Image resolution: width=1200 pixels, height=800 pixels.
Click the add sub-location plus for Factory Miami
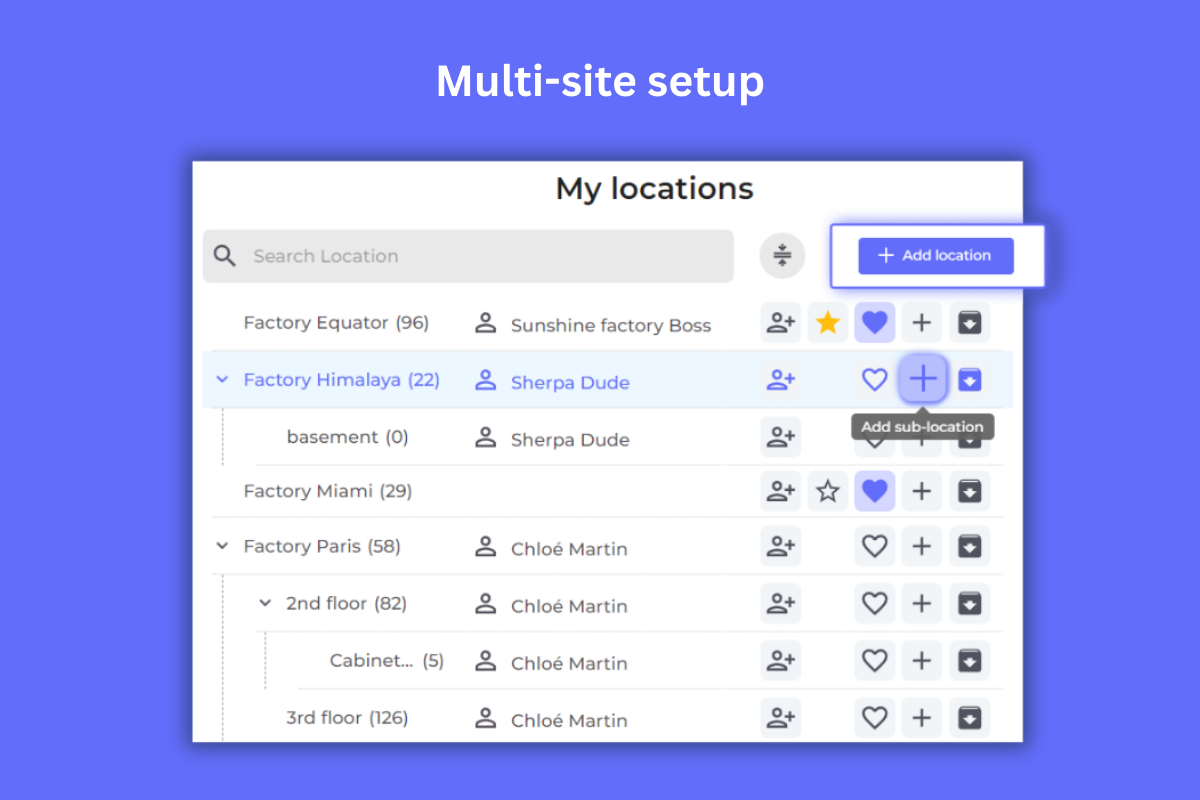pyautogui.click(x=921, y=490)
